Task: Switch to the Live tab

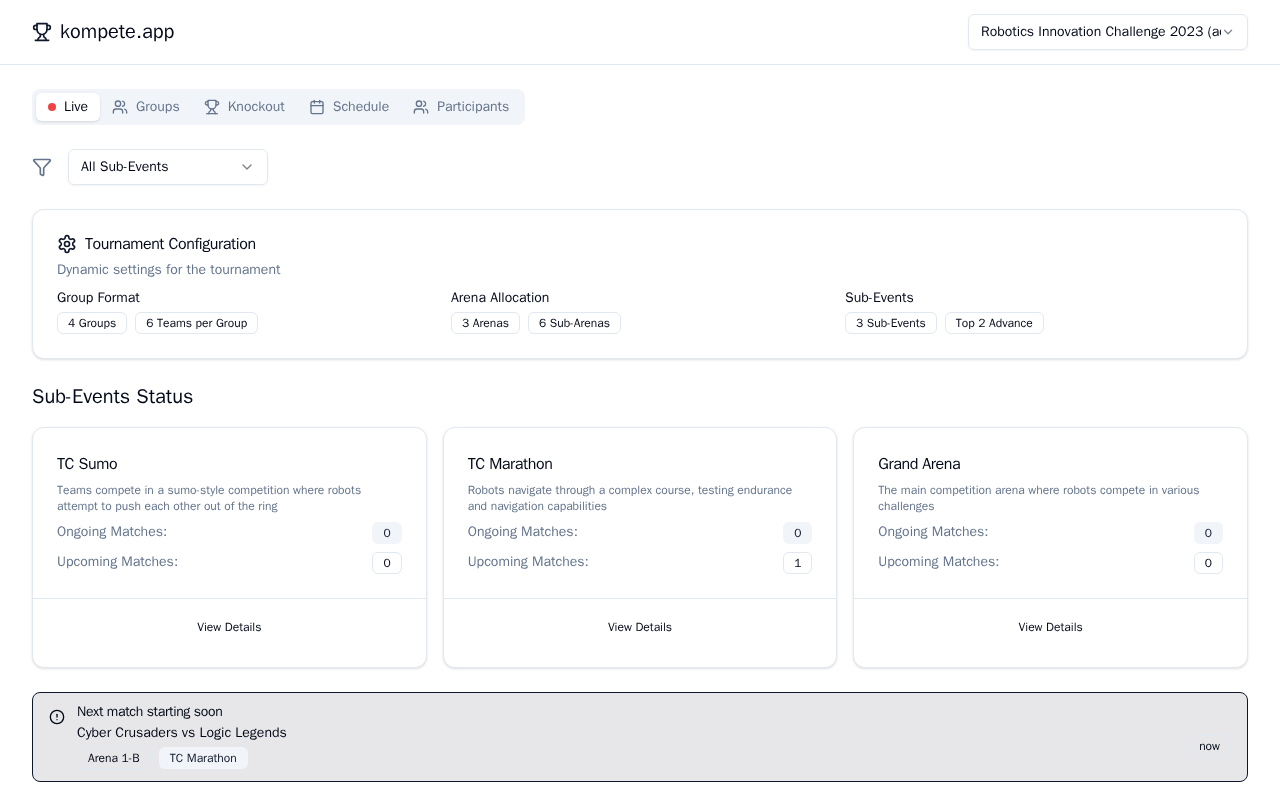Action: [x=68, y=107]
